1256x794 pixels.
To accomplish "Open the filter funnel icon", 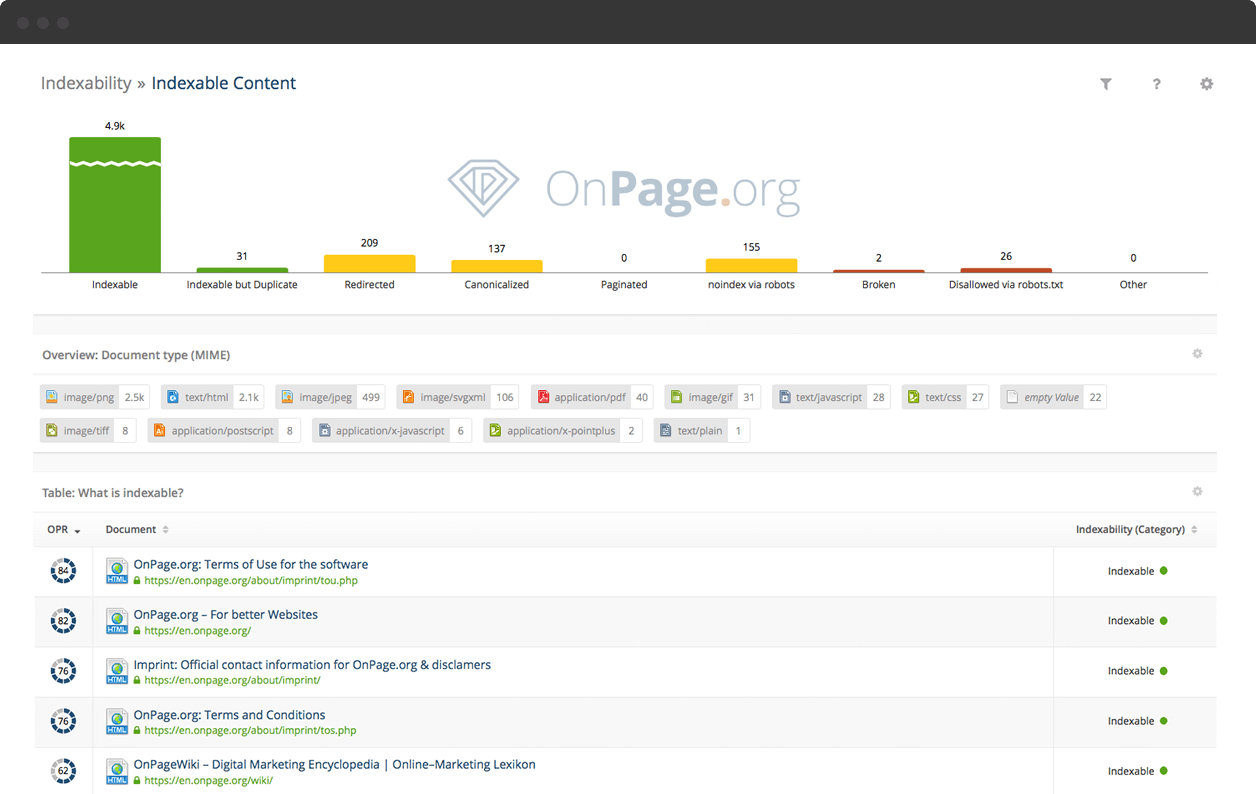I will pyautogui.click(x=1106, y=84).
